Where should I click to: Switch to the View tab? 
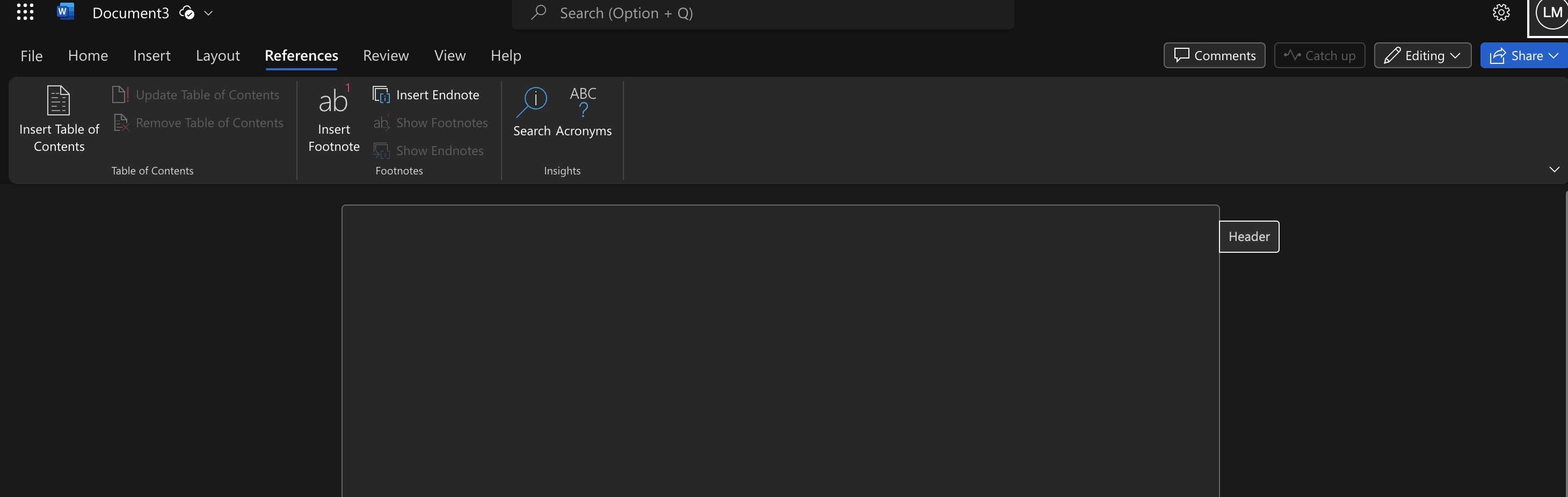coord(450,56)
